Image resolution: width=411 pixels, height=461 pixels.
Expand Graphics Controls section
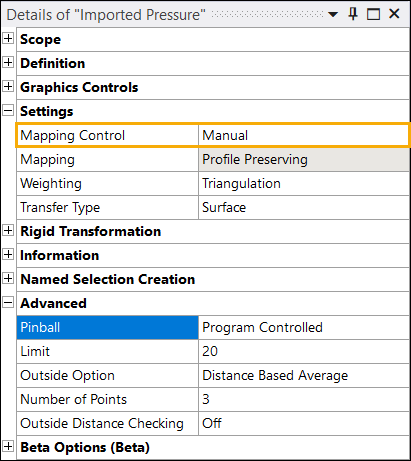(x=8, y=86)
